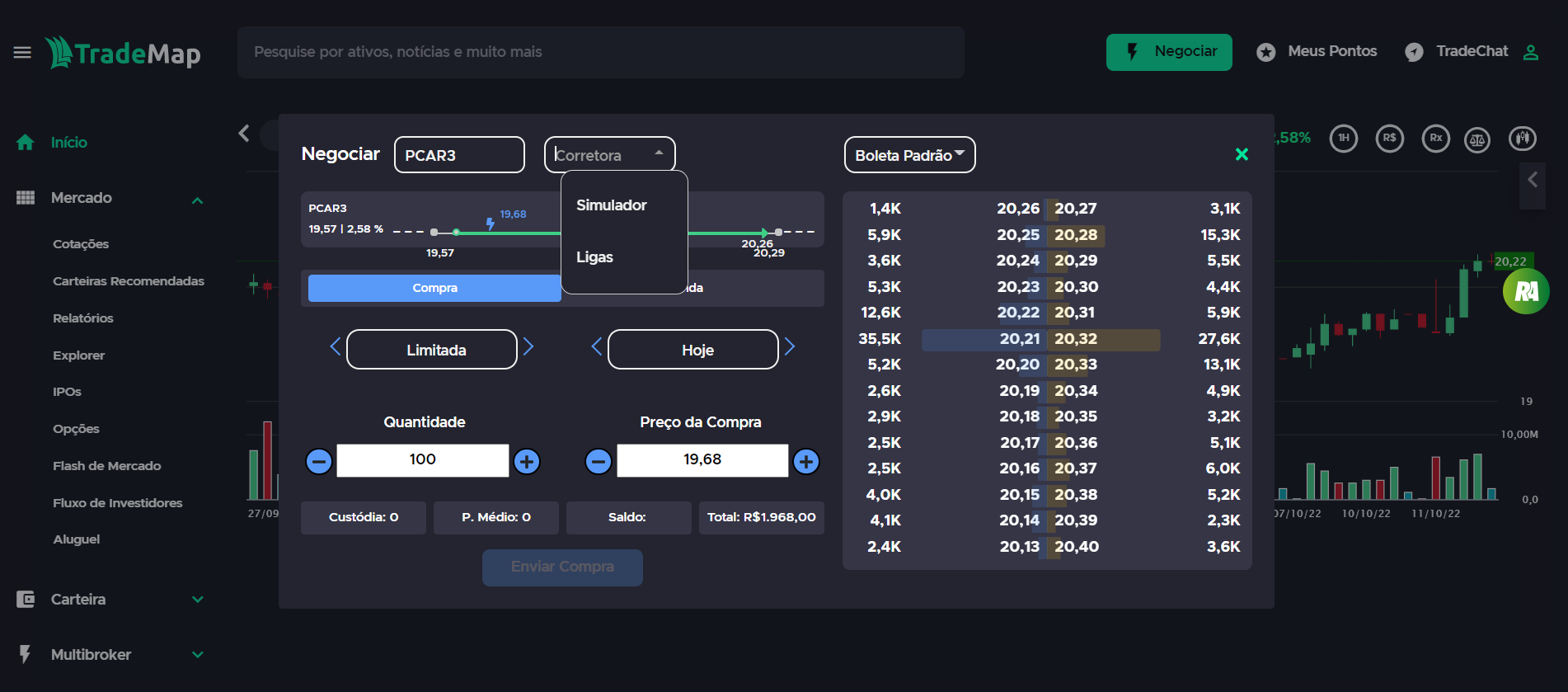The width and height of the screenshot is (1568, 692).
Task: Select the Compra tab
Action: [434, 288]
